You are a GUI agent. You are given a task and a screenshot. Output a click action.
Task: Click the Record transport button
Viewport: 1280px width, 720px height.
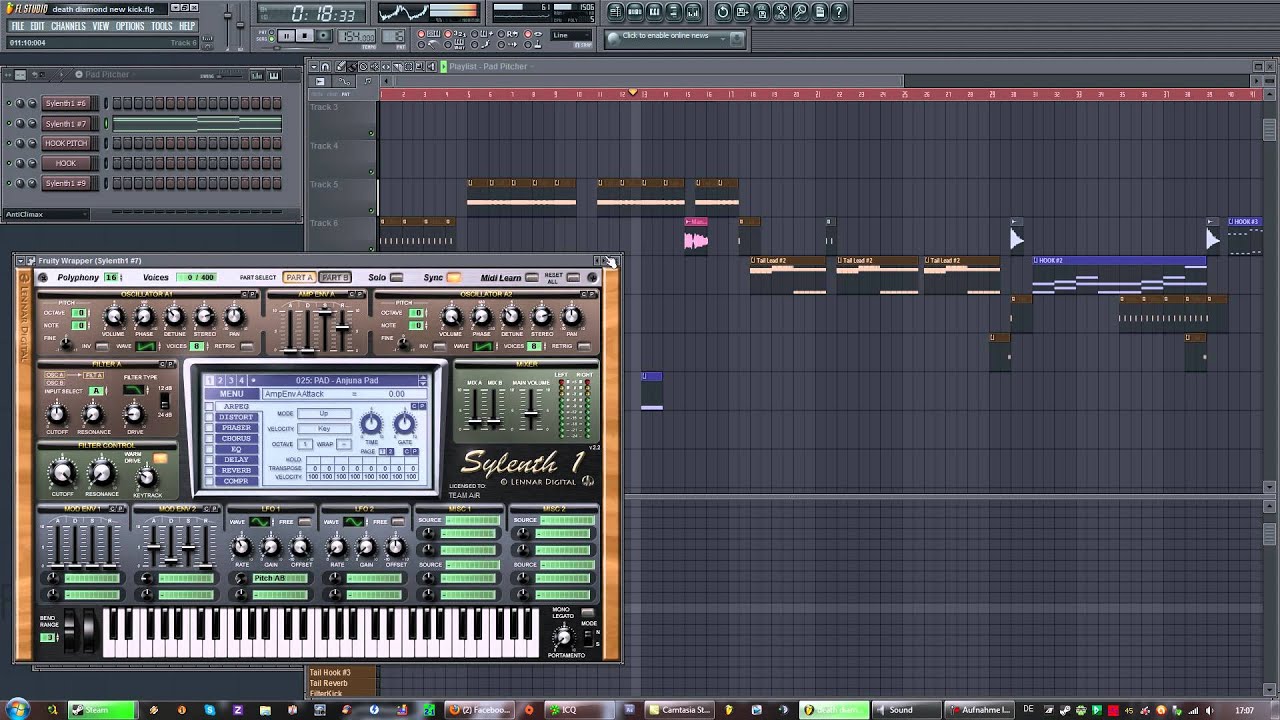(325, 36)
